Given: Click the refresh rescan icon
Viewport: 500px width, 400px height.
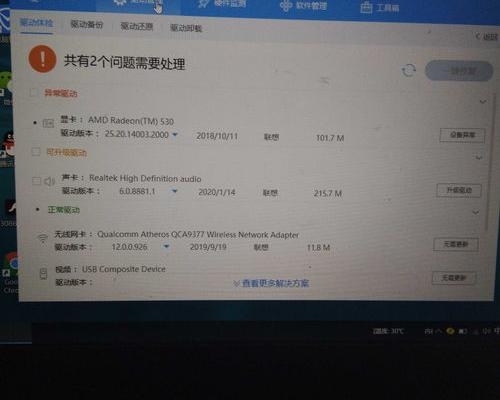Looking at the screenshot, I should 409,70.
